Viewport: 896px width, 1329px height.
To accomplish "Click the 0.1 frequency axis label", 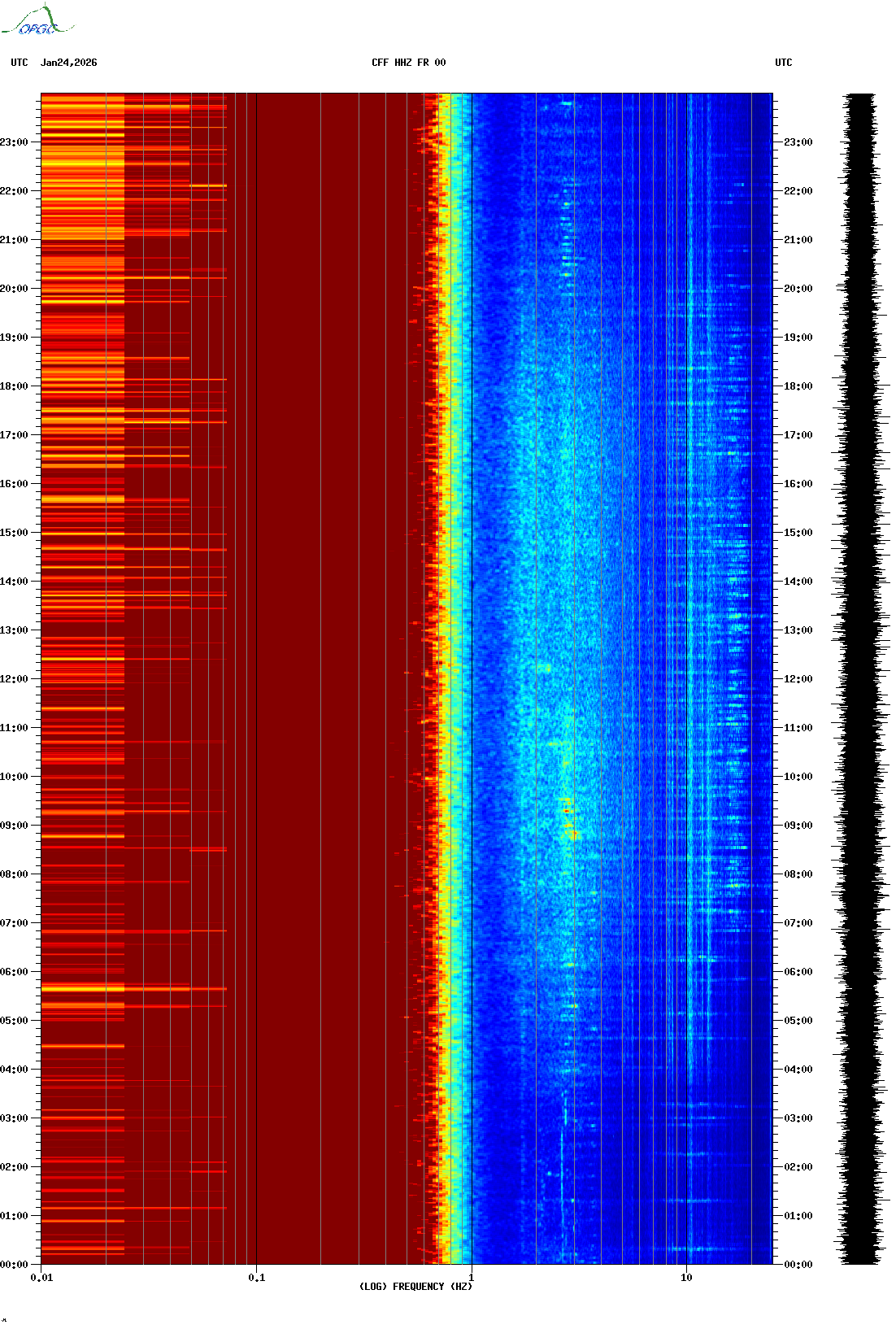I will [257, 1278].
